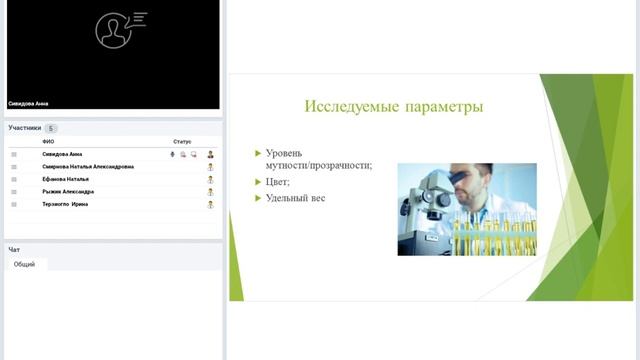
Task: Toggle the square marker beside Рыжик Александра
Action: pos(14,192)
